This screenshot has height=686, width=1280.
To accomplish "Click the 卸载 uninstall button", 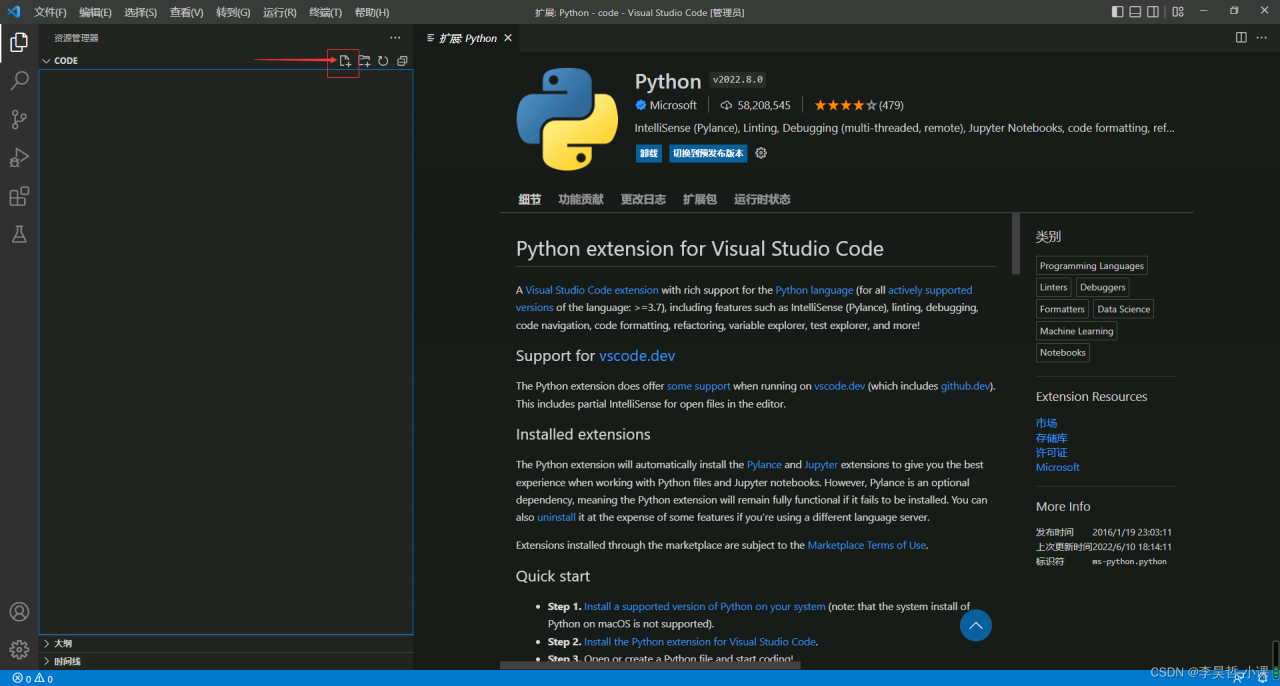I will point(649,153).
